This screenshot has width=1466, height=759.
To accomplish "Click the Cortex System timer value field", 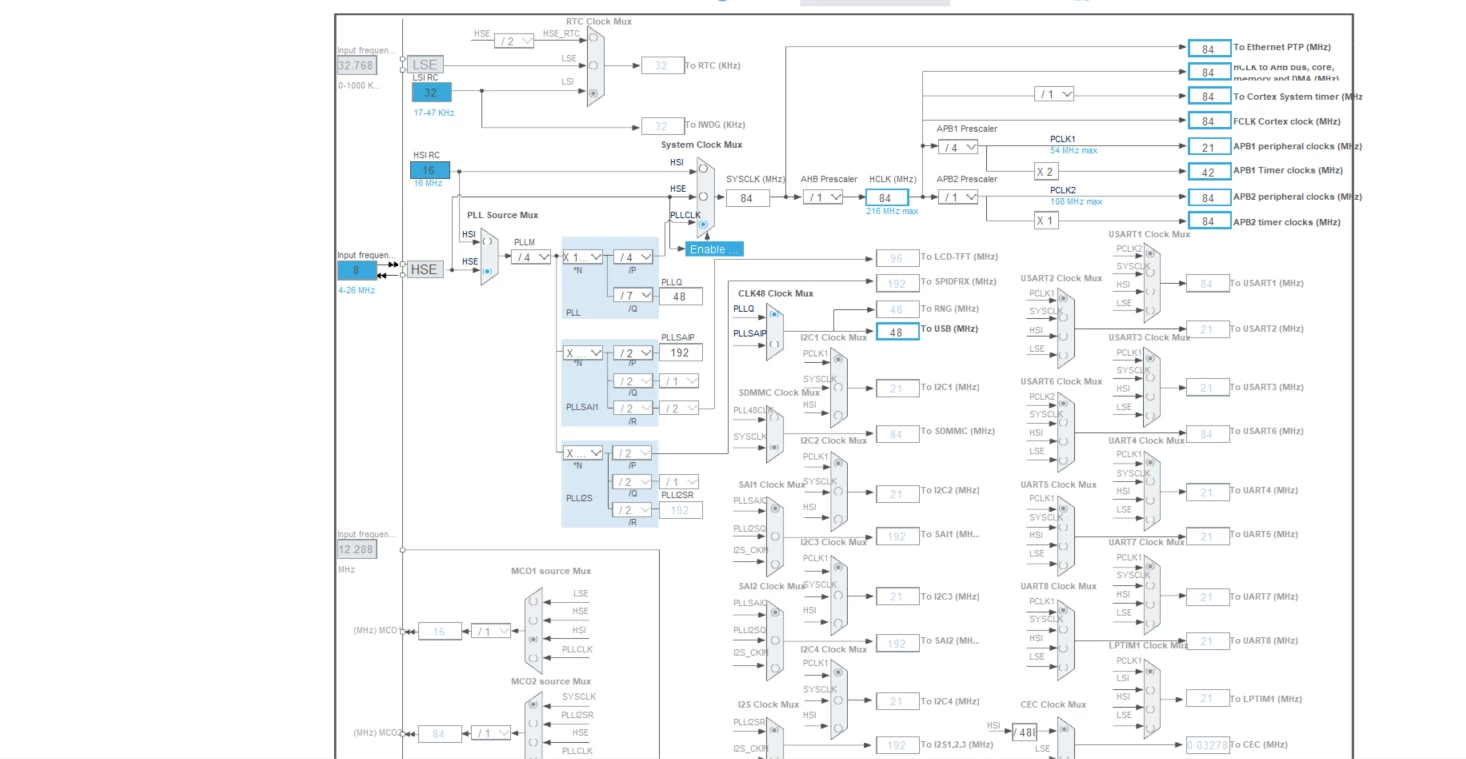I will click(x=1209, y=96).
